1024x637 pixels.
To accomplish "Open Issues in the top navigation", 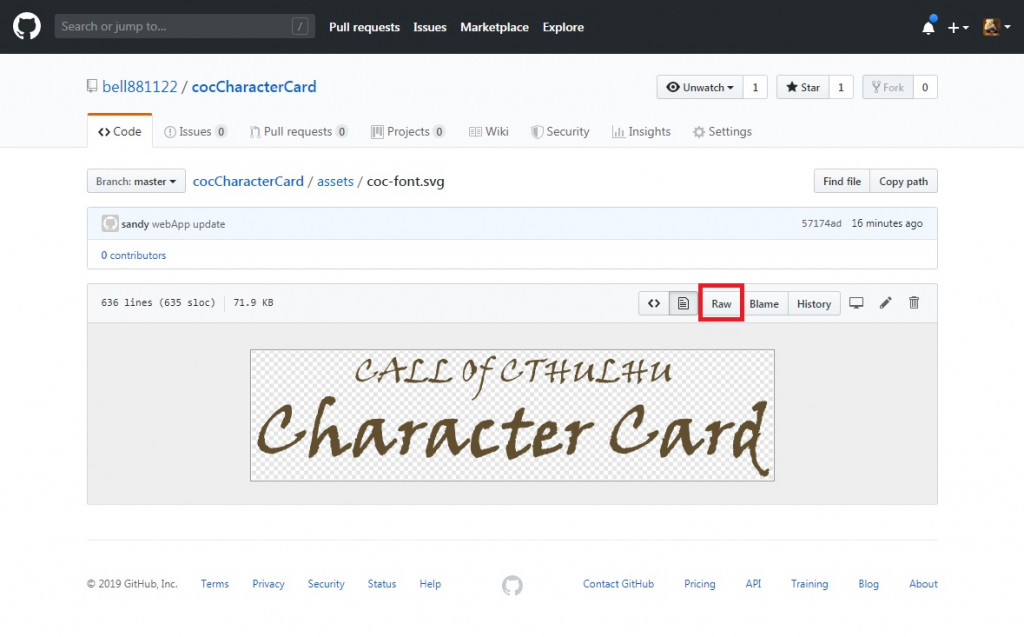I will tap(430, 27).
